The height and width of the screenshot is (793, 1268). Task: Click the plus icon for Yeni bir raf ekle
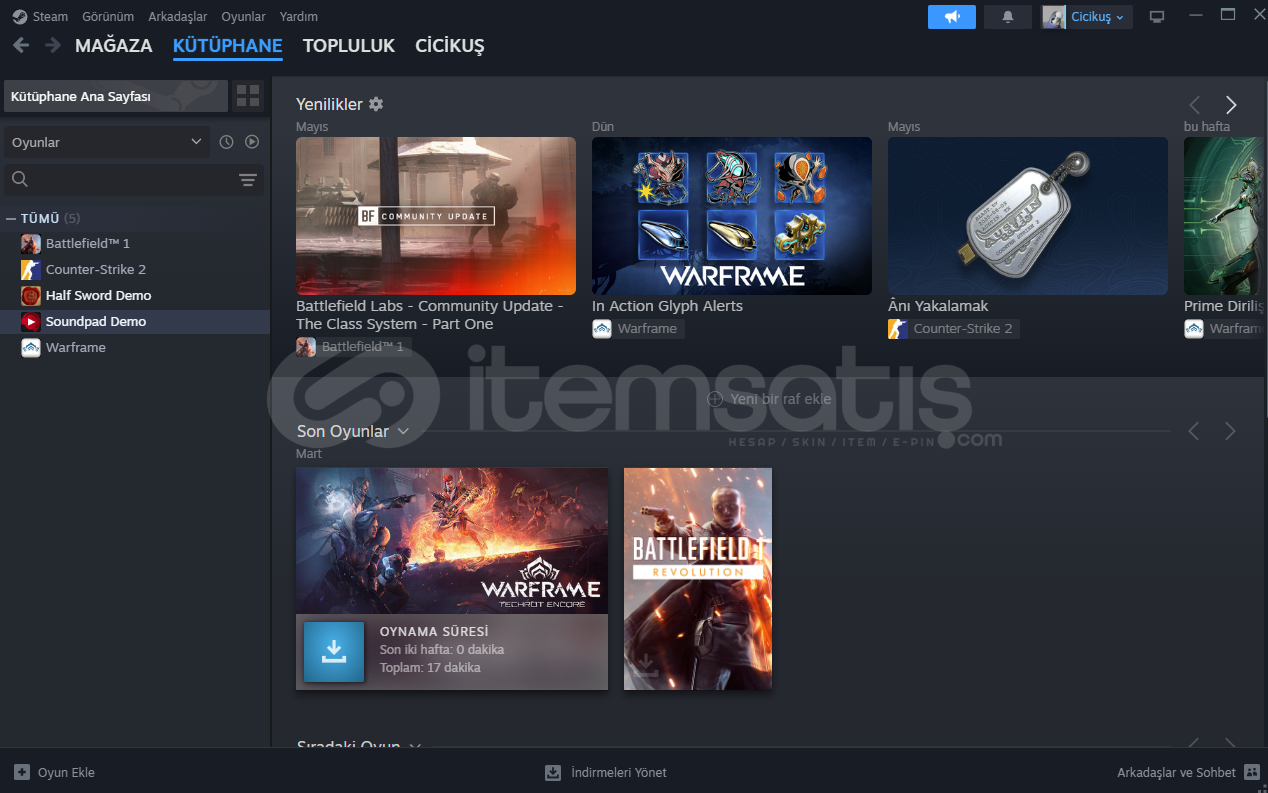pyautogui.click(x=715, y=399)
